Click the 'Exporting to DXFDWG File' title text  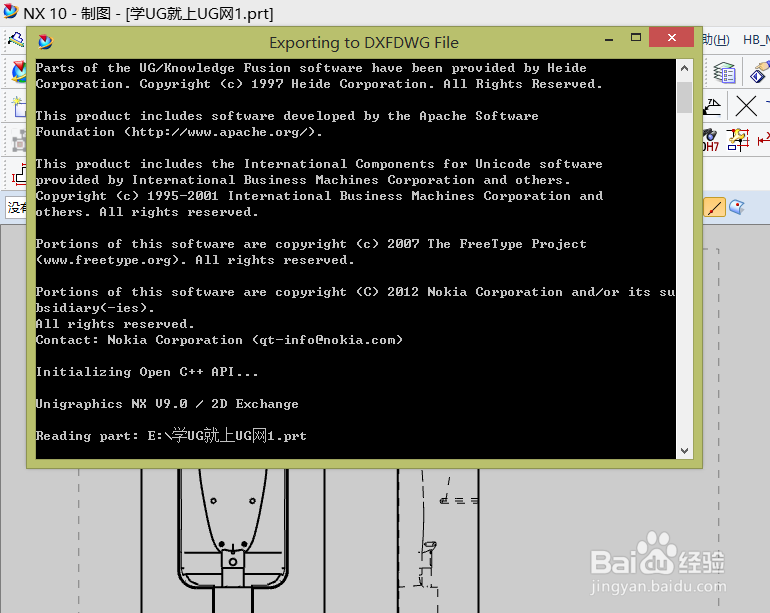coord(364,43)
